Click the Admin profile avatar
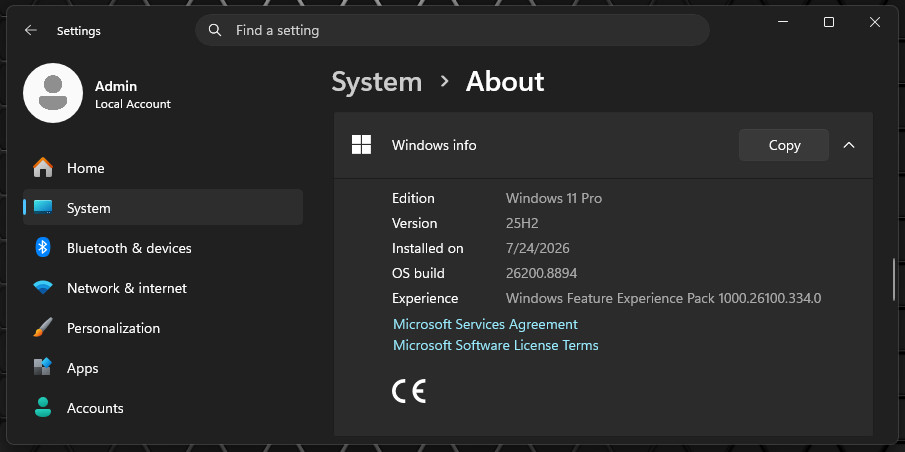Viewport: 905px width, 452px height. [x=53, y=93]
